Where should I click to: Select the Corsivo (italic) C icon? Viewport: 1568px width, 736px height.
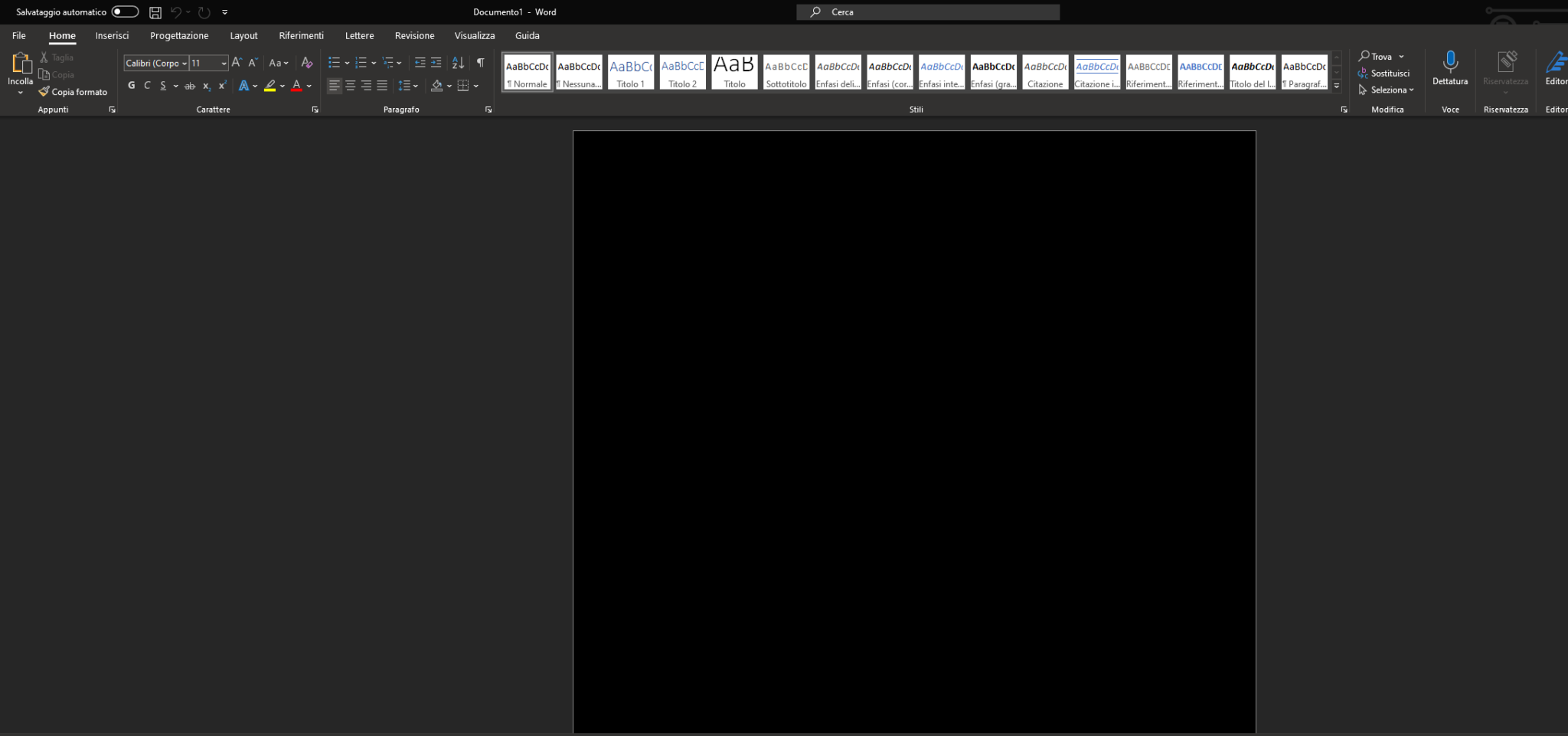coord(147,86)
